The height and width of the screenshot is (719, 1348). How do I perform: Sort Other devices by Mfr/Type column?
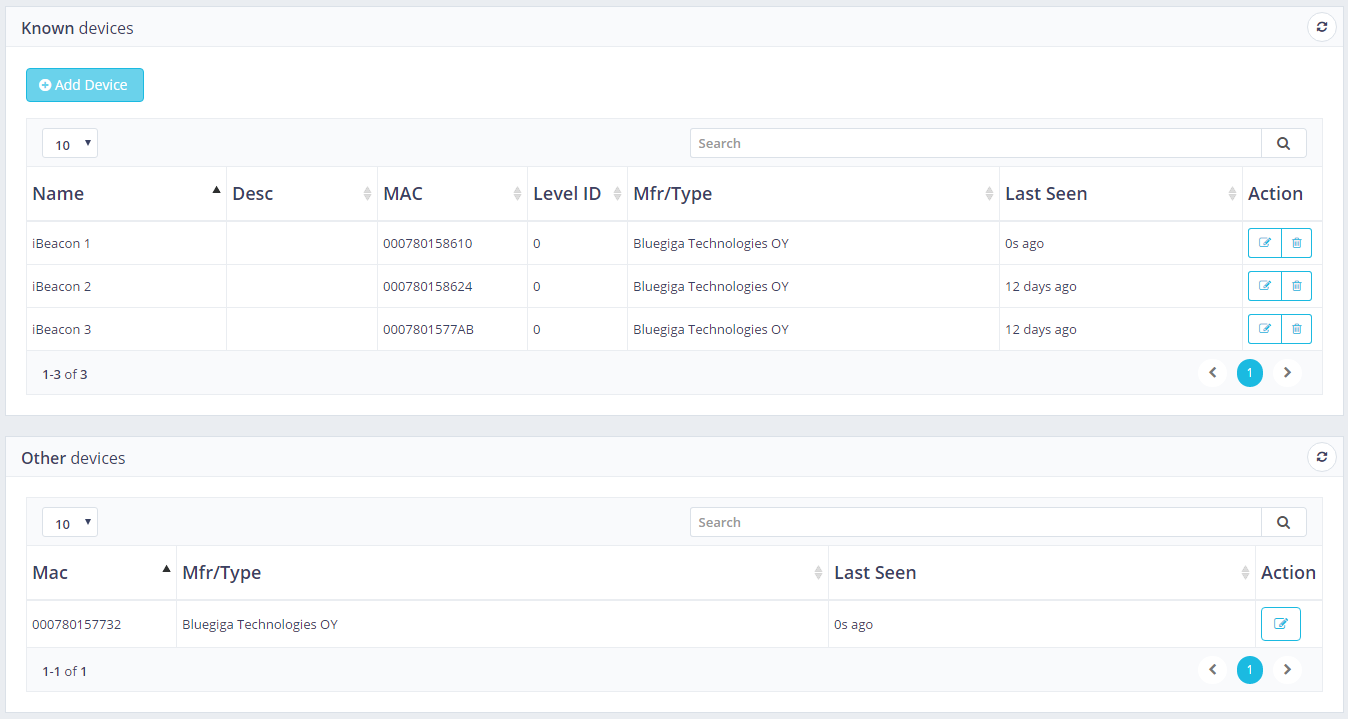pyautogui.click(x=502, y=573)
